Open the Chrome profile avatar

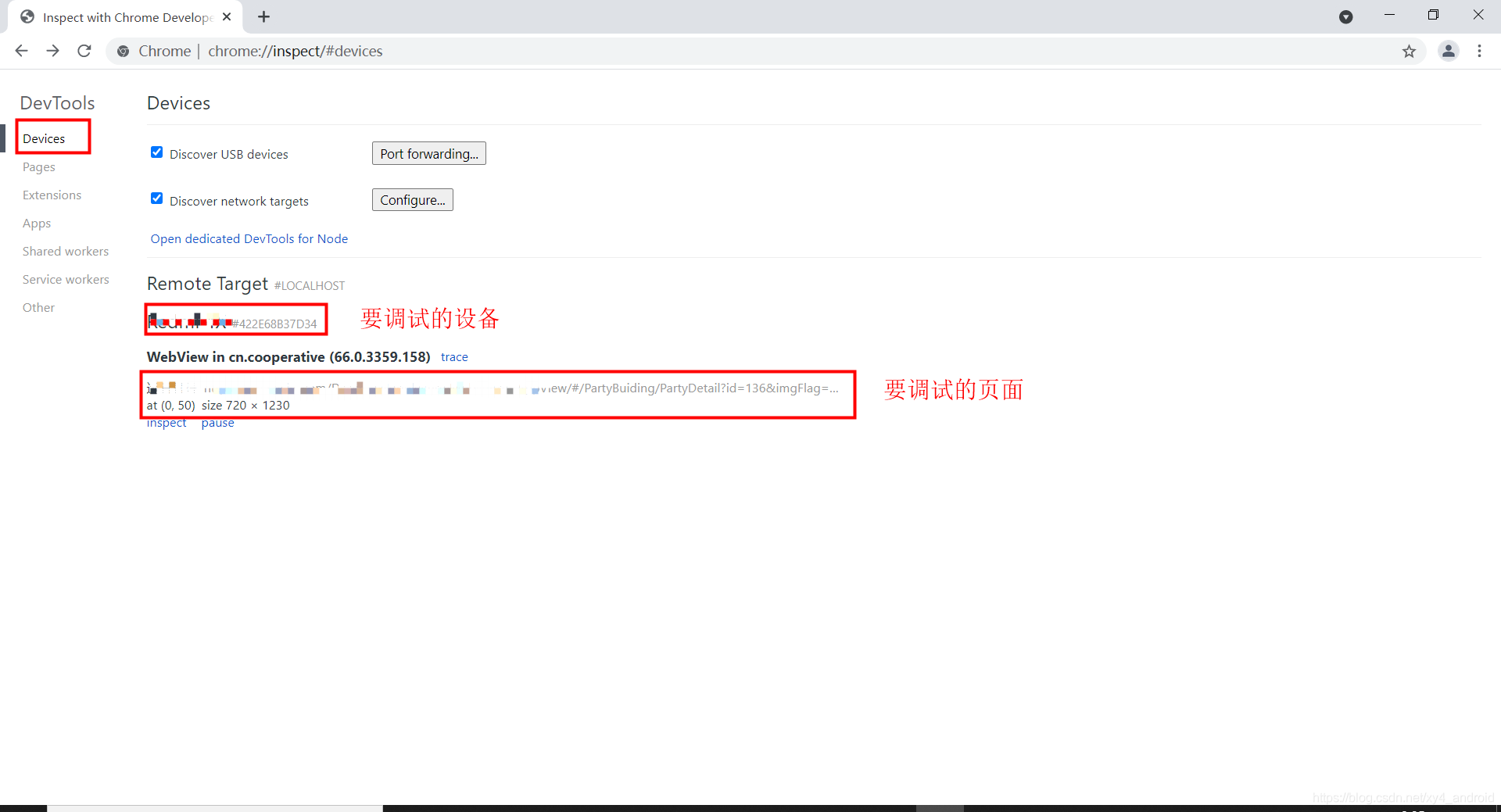click(x=1449, y=51)
